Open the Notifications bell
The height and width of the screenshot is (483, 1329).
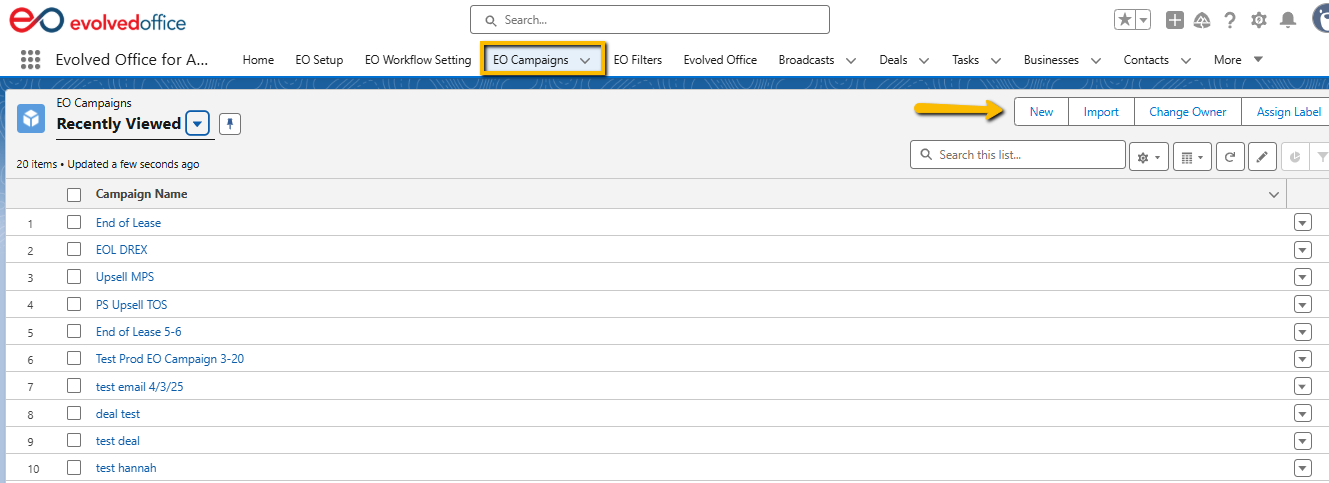click(x=1288, y=20)
